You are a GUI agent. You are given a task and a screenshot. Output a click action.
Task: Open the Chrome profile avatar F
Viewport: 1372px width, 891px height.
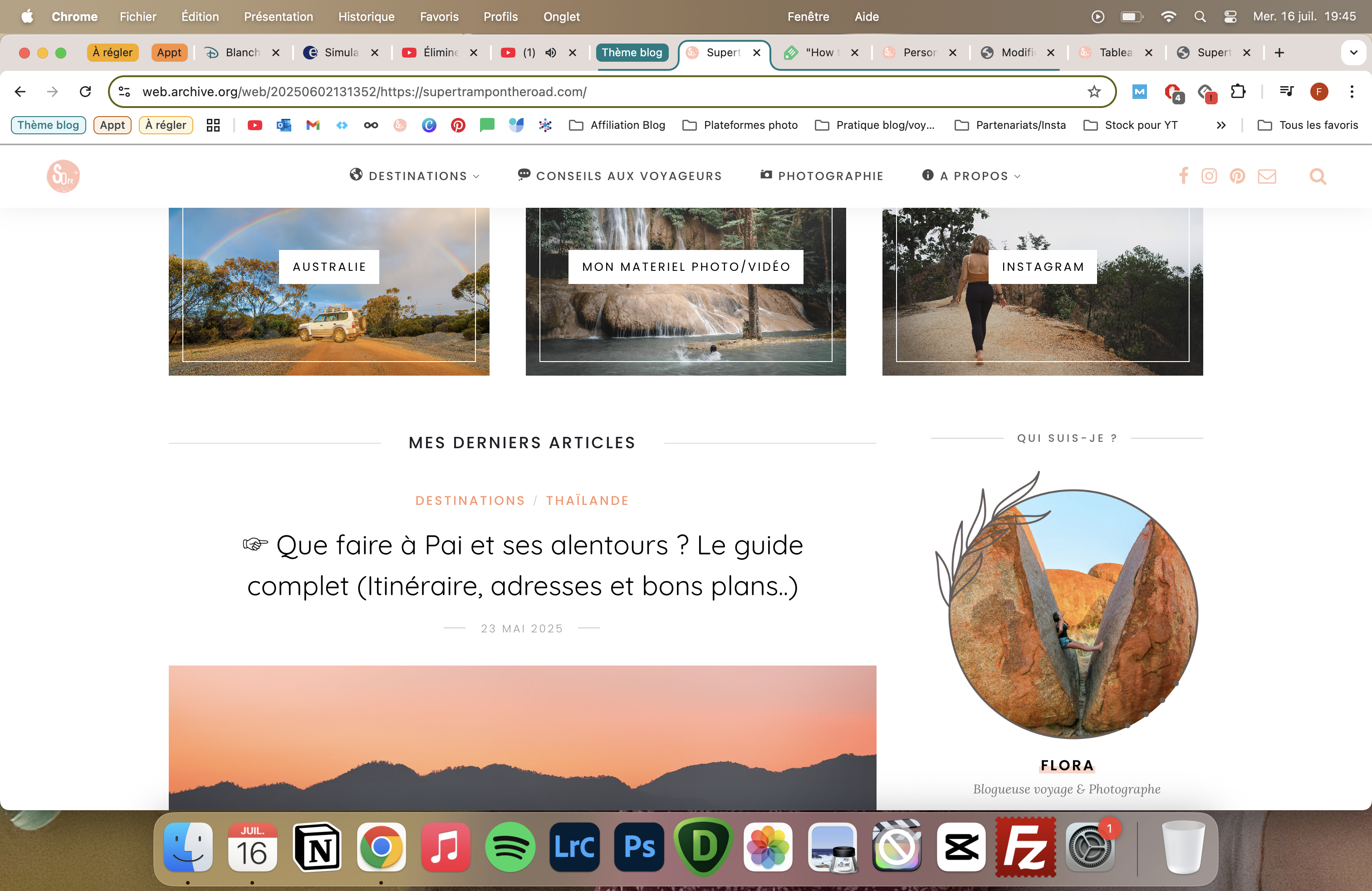1319,92
